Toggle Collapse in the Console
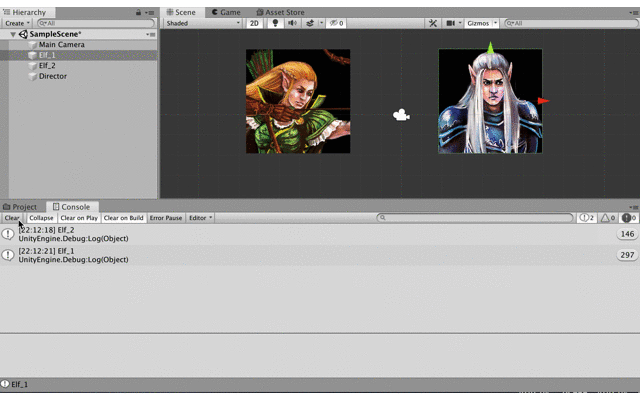640x400 pixels. click(41, 218)
